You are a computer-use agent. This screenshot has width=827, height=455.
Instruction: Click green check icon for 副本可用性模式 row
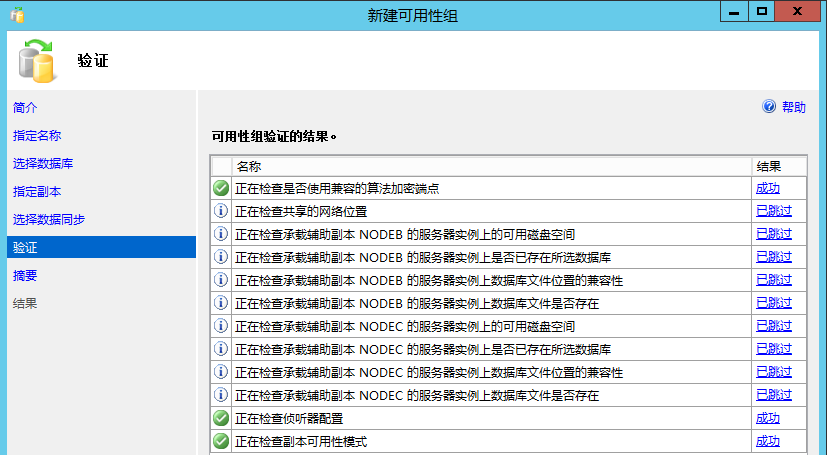[221, 441]
